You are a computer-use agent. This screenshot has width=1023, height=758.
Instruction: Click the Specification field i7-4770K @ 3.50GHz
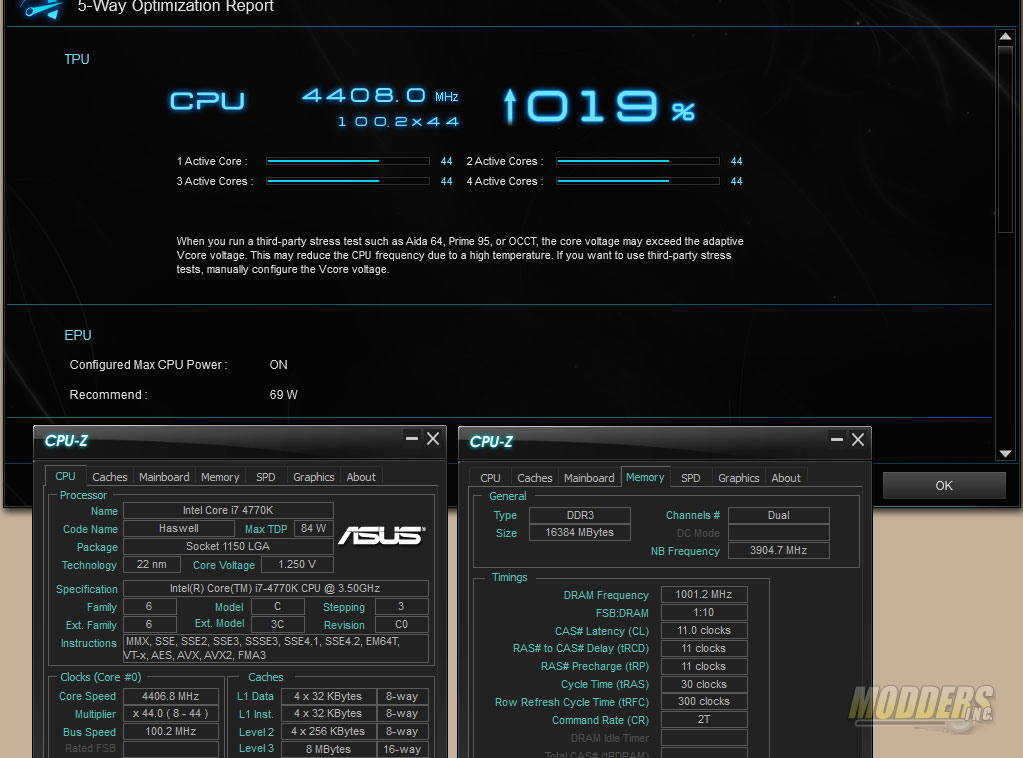pos(275,588)
